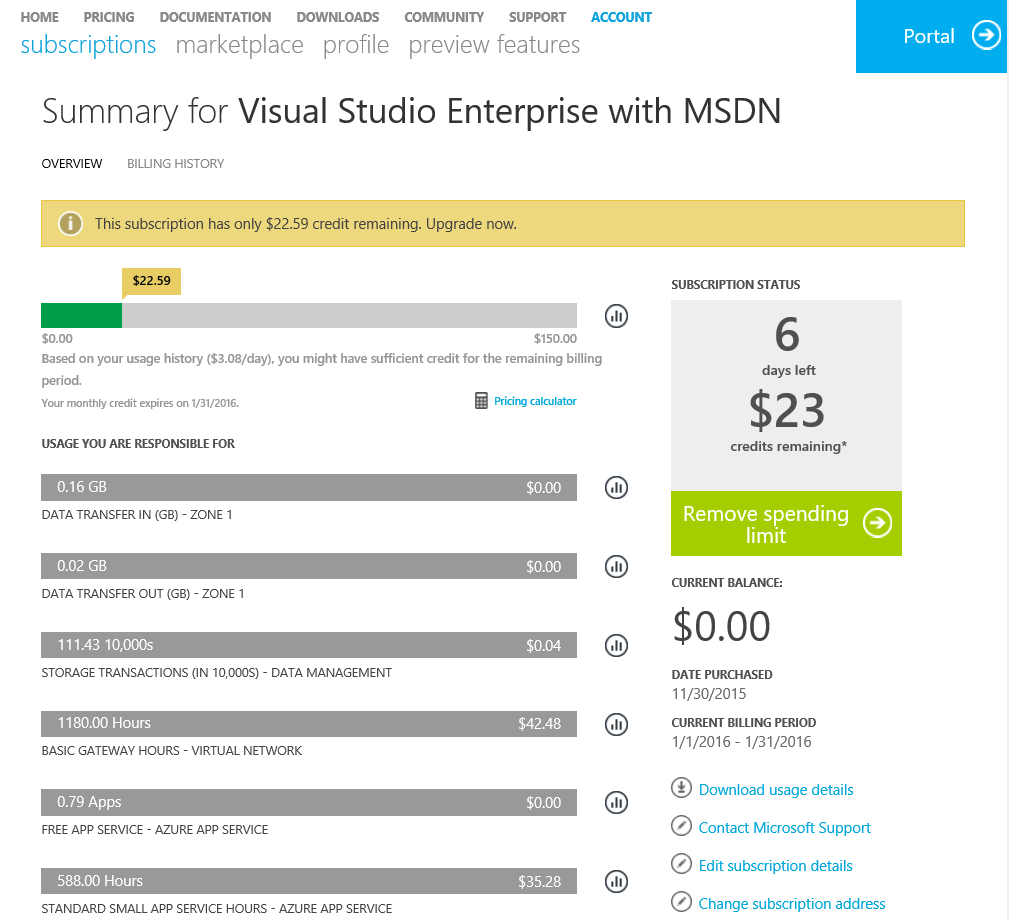This screenshot has height=921, width=1009.
Task: Select the ACCOUNT menu item
Action: coord(622,17)
